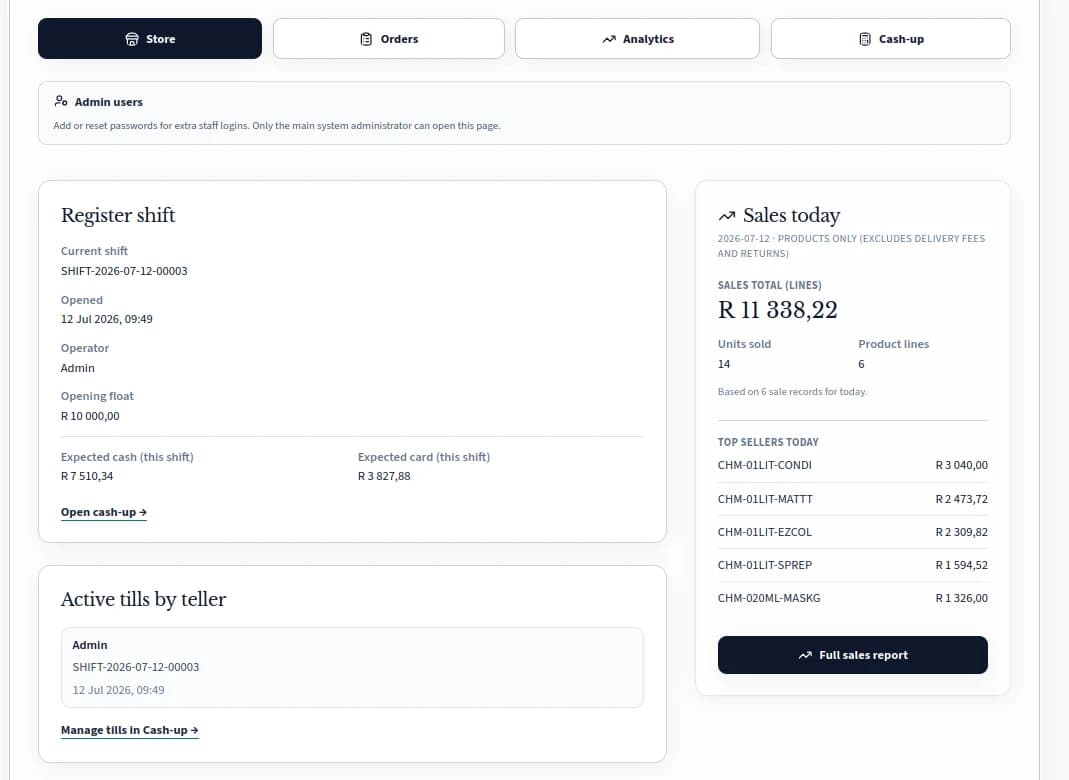Open the Full sales report
Screen dimensions: 1069x780
[x=853, y=655]
